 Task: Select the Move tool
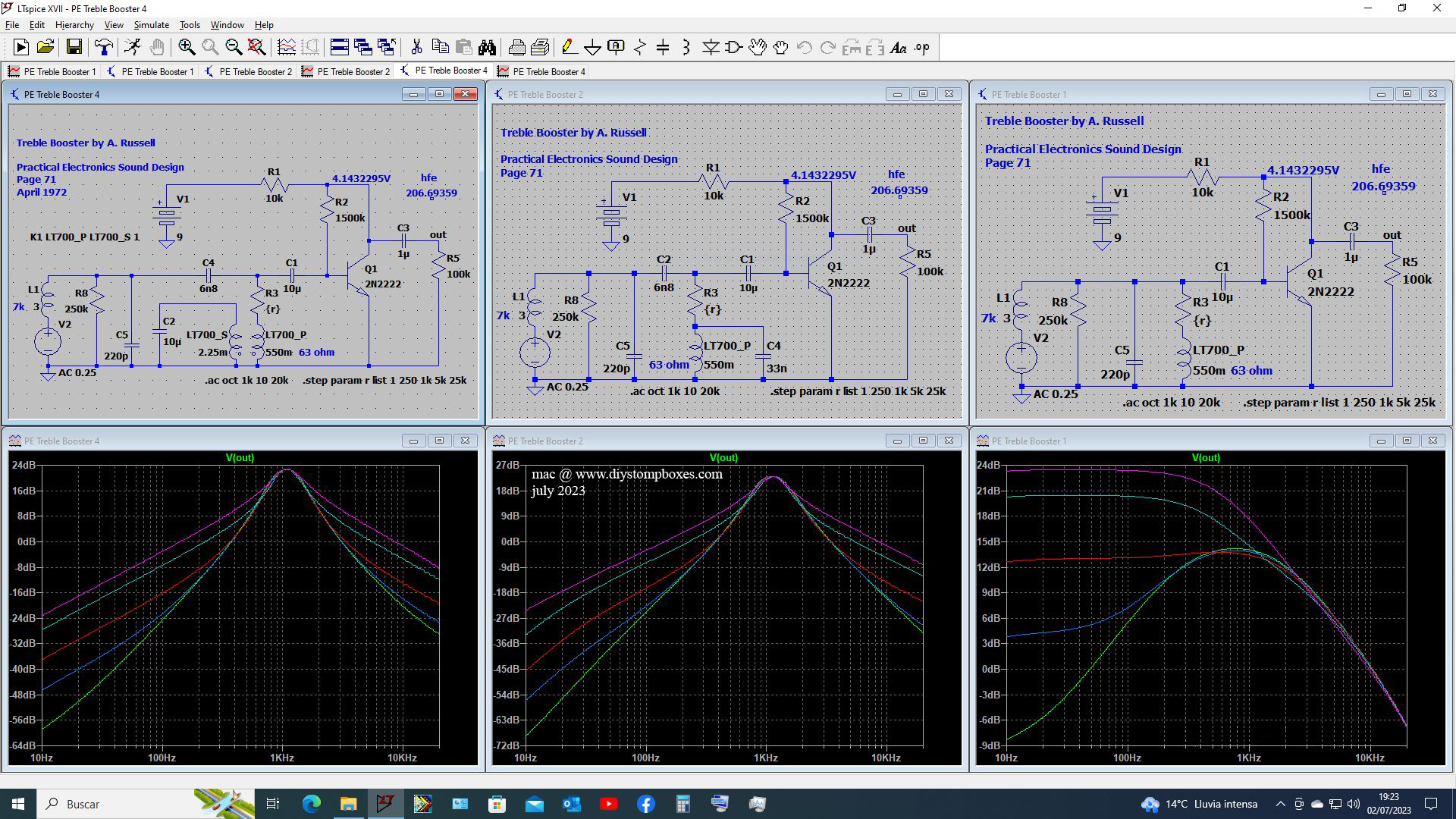tap(758, 47)
